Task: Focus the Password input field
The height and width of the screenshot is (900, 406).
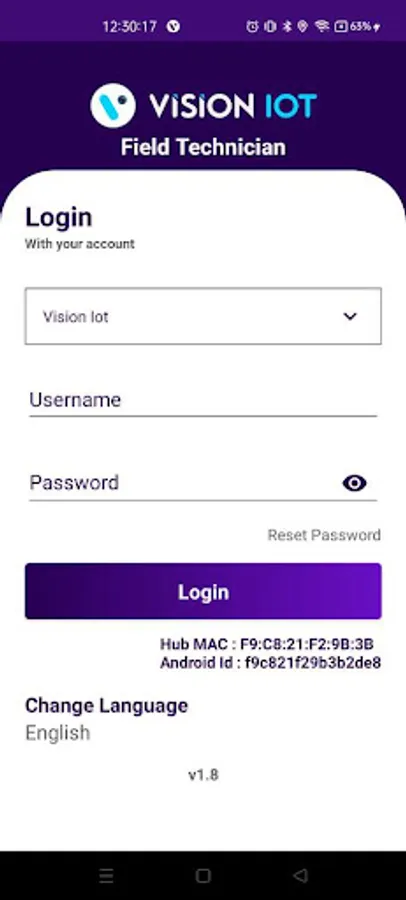Action: coord(184,483)
